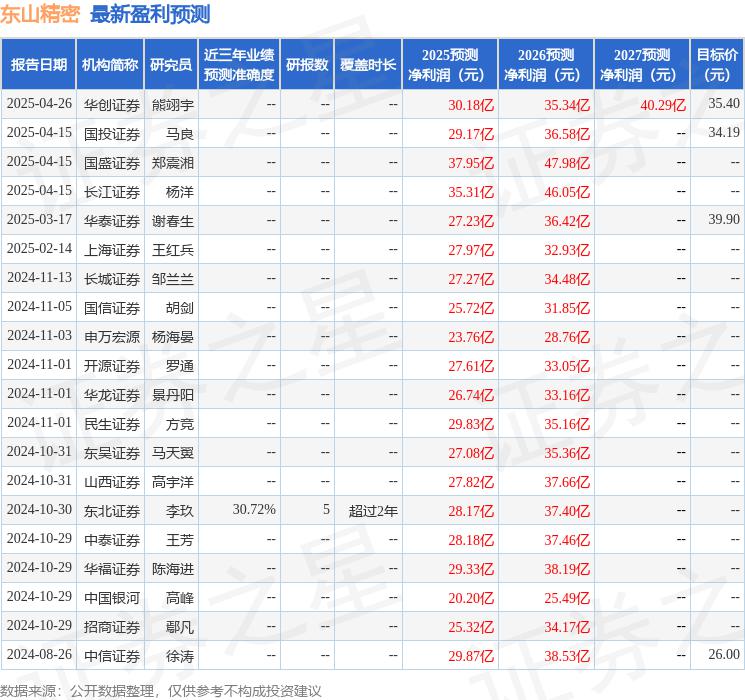Click the 上海证券 institution cell

tap(112, 250)
